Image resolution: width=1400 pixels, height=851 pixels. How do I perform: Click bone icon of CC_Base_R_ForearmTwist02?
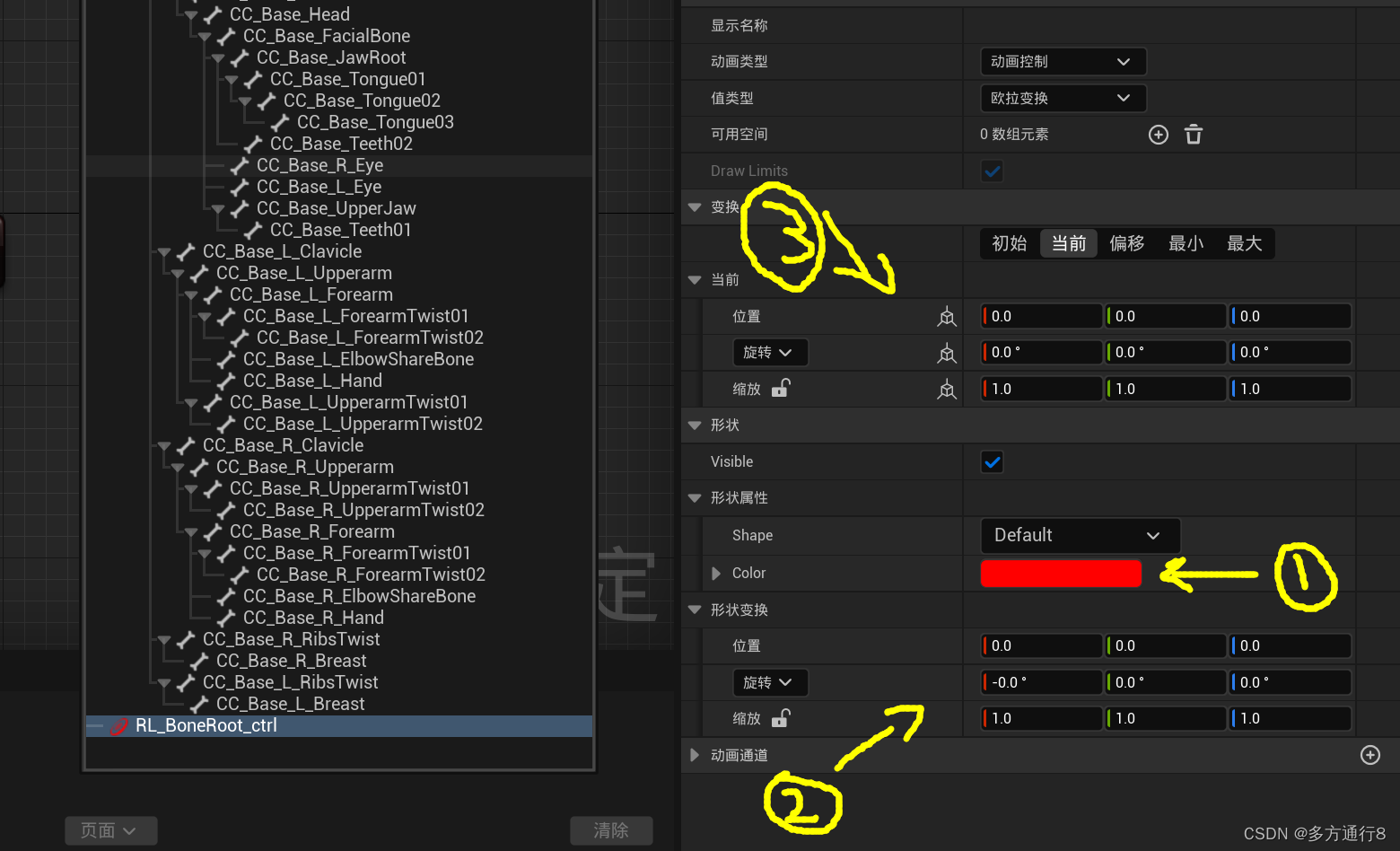240,575
